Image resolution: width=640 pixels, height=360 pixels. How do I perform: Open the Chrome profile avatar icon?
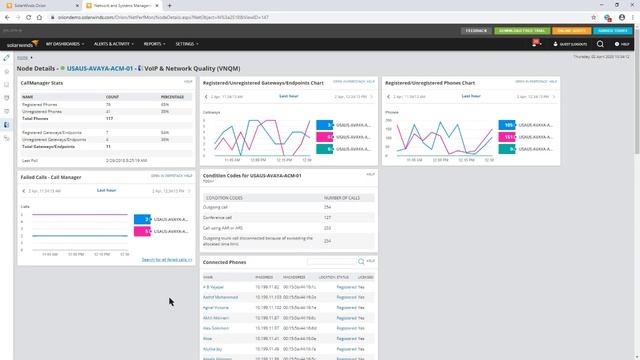pyautogui.click(x=622, y=18)
